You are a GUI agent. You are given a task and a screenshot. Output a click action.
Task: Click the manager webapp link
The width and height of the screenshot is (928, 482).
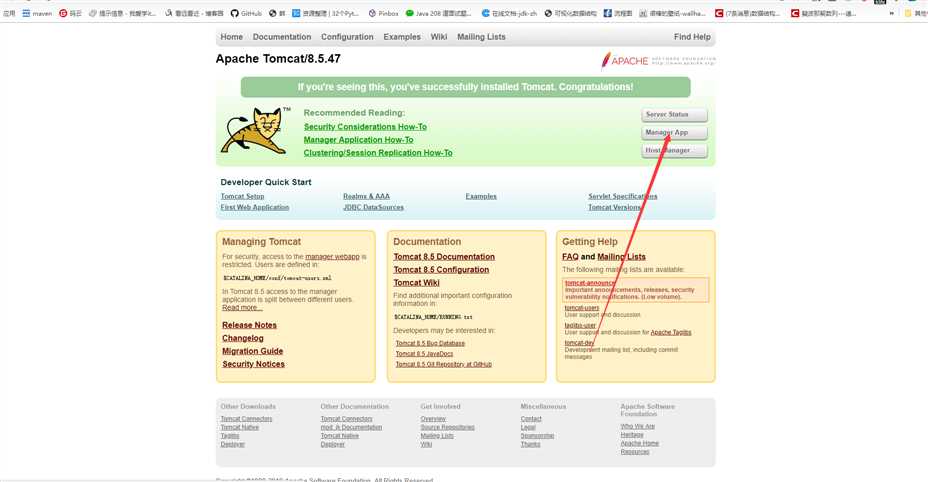click(332, 257)
